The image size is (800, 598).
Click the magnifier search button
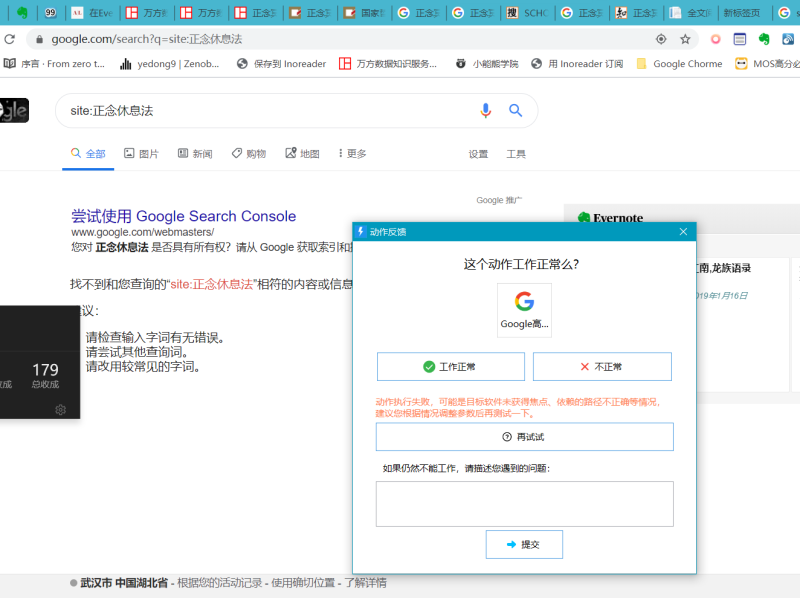(x=515, y=110)
